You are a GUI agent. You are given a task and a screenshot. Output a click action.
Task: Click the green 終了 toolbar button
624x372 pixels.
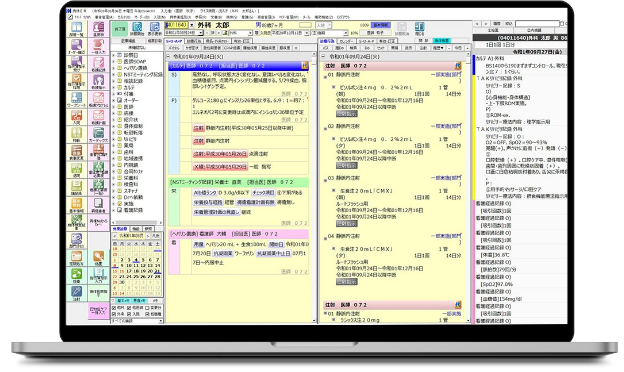point(120,29)
